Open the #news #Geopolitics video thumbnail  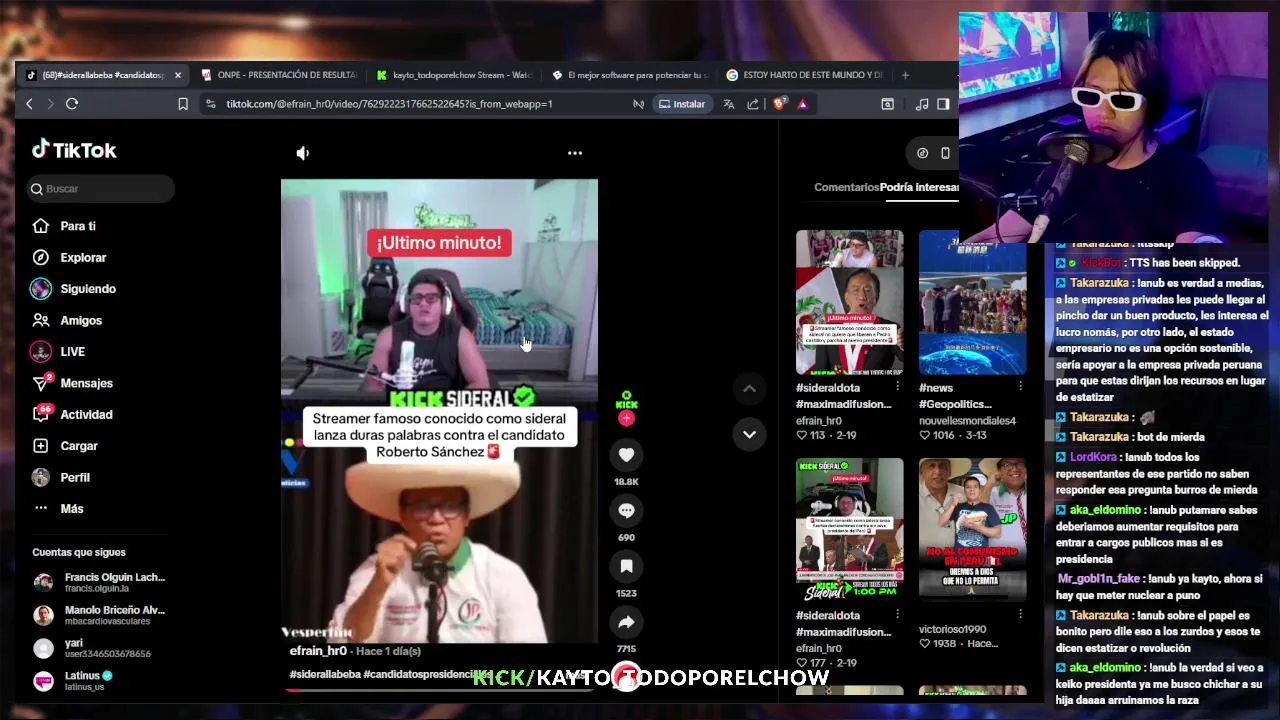972,302
